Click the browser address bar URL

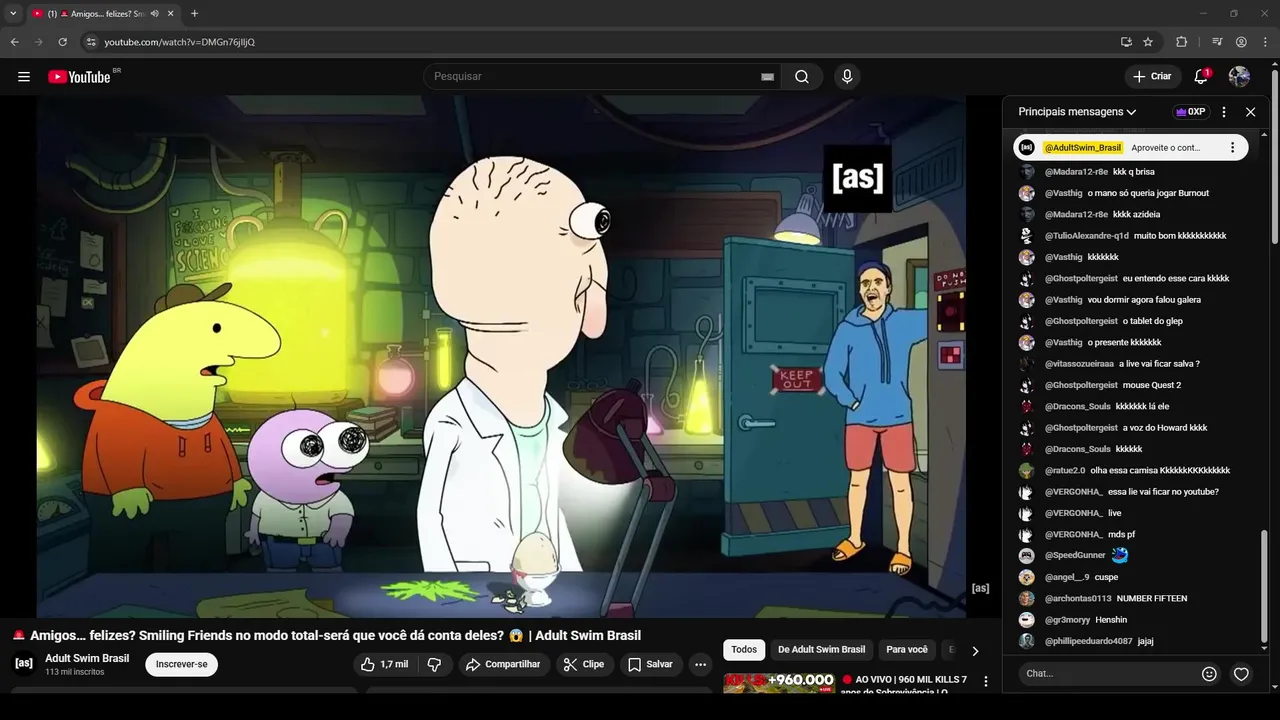tap(180, 42)
